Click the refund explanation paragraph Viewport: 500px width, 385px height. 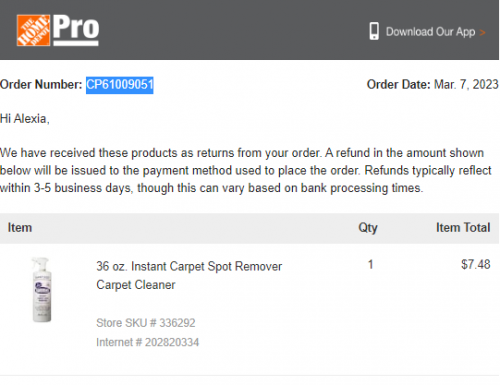[x=246, y=171]
